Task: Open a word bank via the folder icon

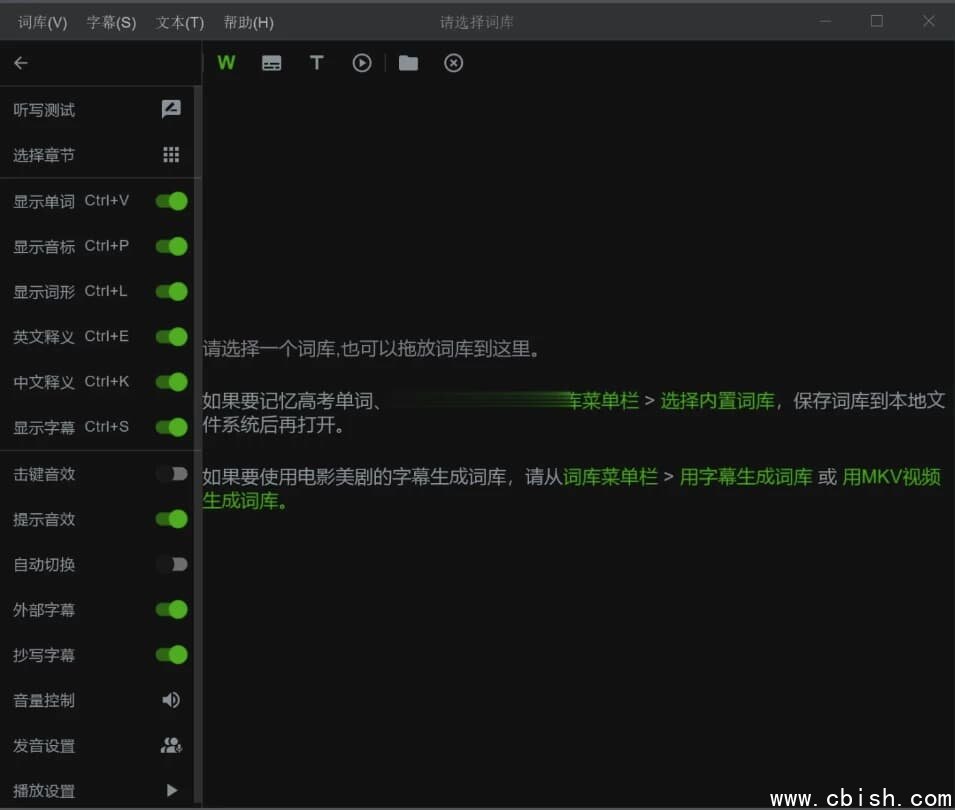Action: coord(407,62)
